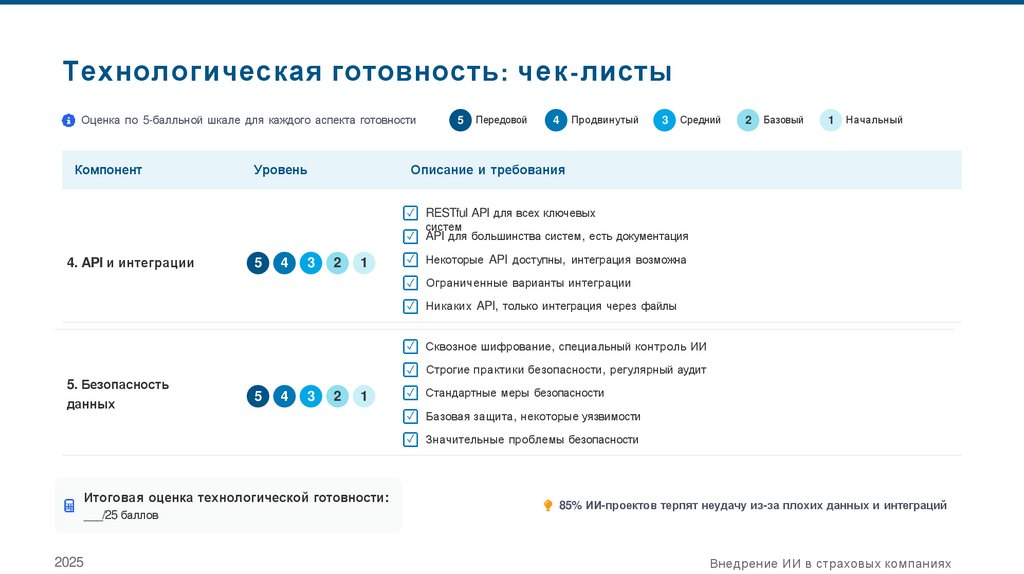Click the lightbulb icon near 85% statistic
The width and height of the screenshot is (1024, 574).
(548, 505)
